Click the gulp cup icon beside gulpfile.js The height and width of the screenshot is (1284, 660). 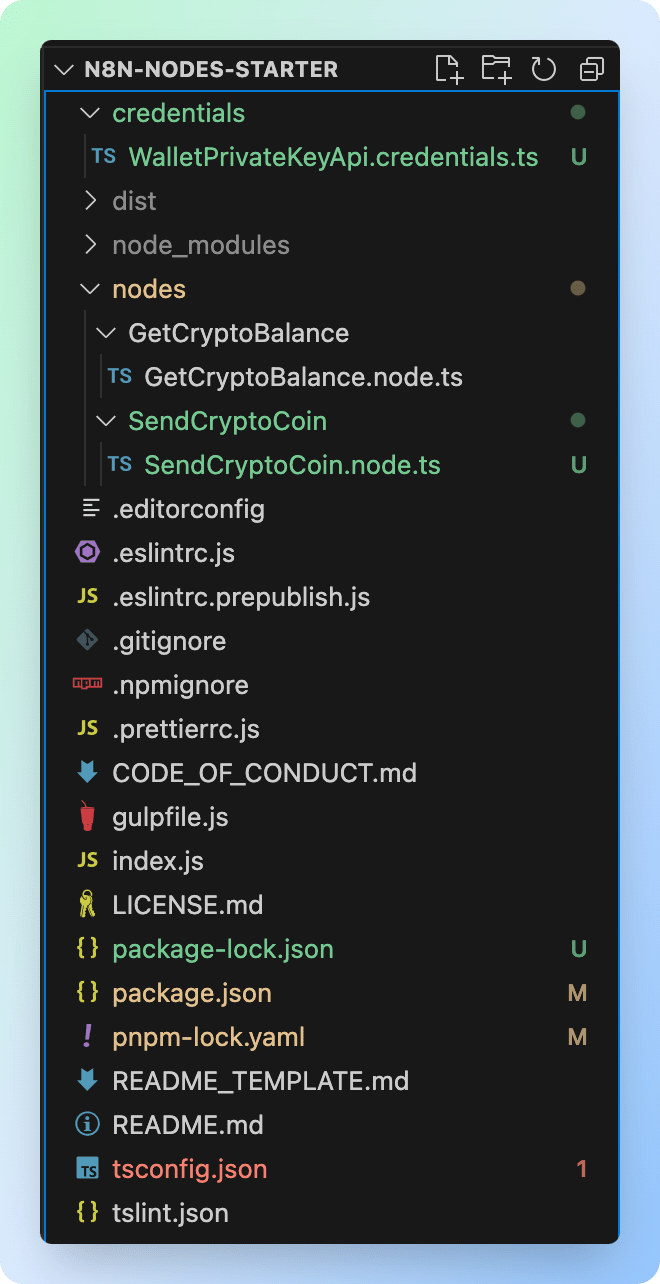(x=88, y=817)
